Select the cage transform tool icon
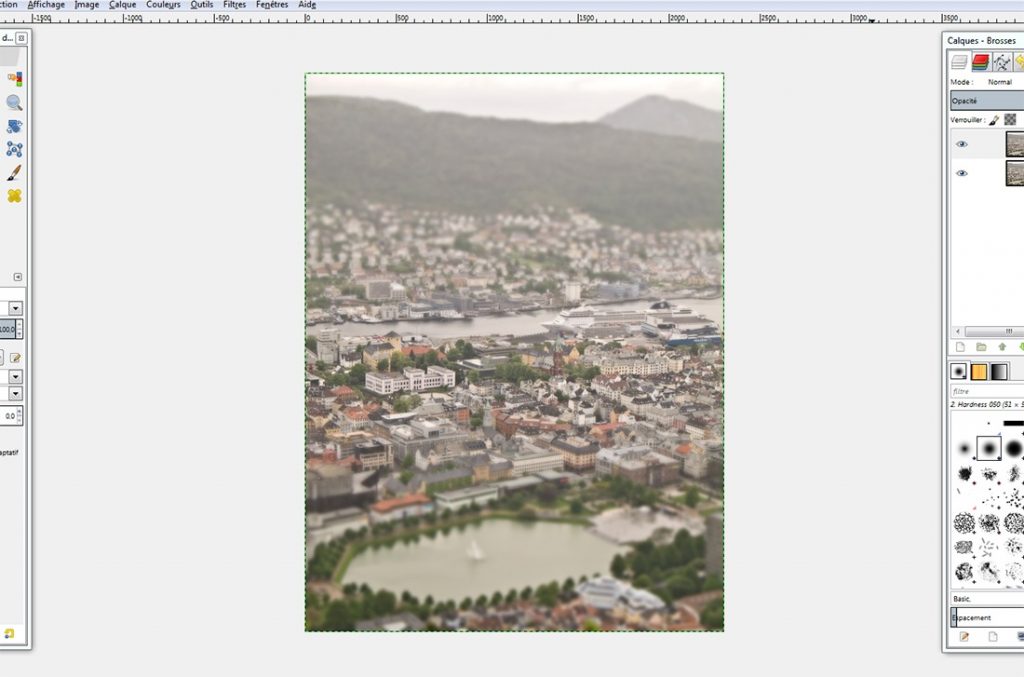Image resolution: width=1024 pixels, height=677 pixels. point(14,149)
